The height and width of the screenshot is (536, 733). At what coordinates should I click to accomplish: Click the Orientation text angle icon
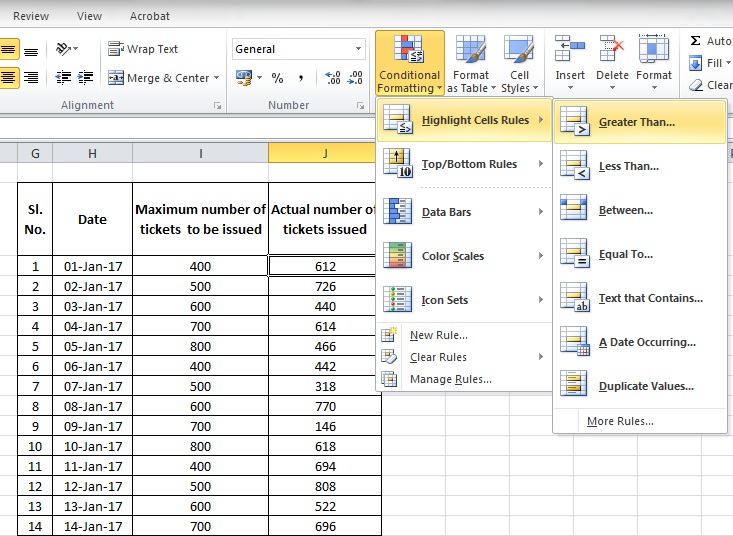coord(63,49)
